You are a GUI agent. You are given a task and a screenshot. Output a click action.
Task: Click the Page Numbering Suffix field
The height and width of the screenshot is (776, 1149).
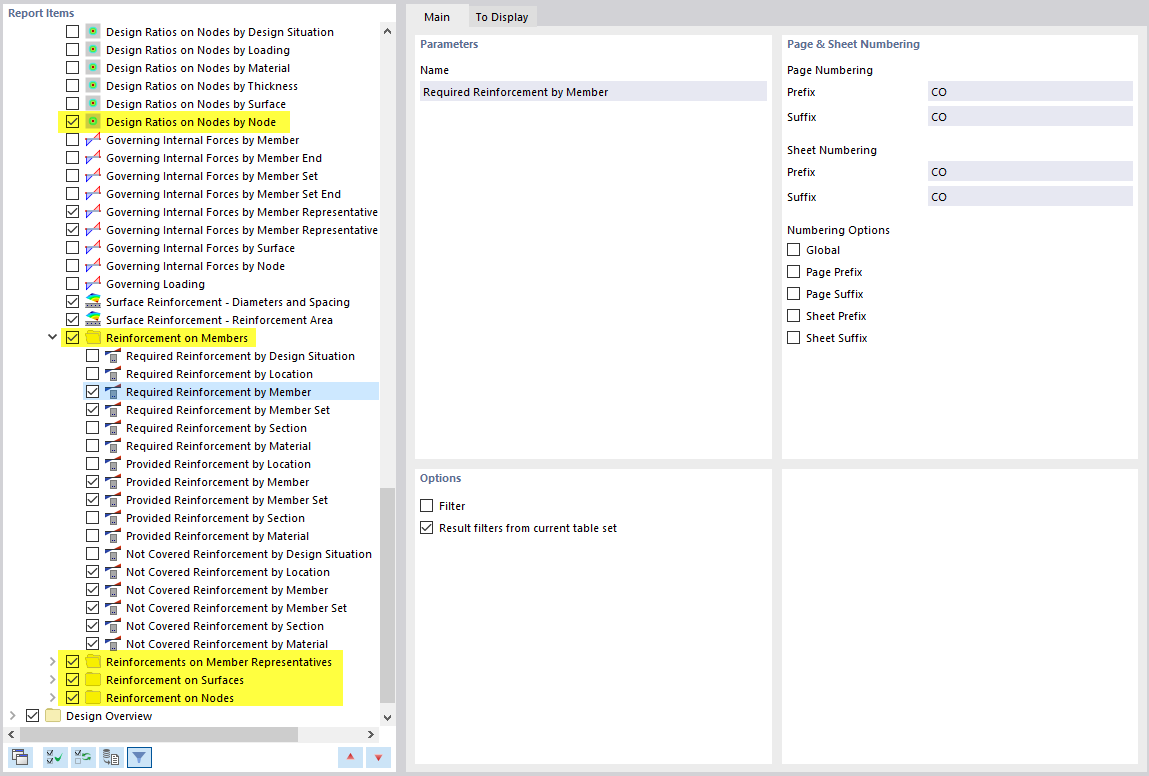[x=1030, y=117]
